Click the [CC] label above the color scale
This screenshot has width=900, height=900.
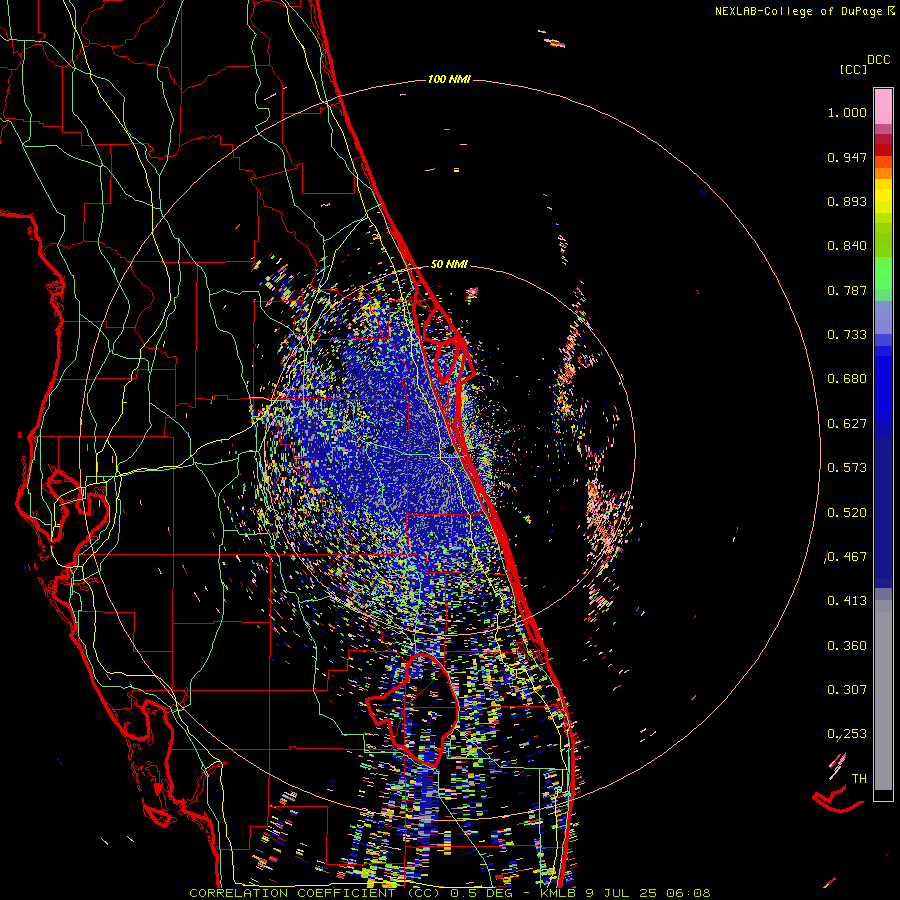[x=853, y=69]
